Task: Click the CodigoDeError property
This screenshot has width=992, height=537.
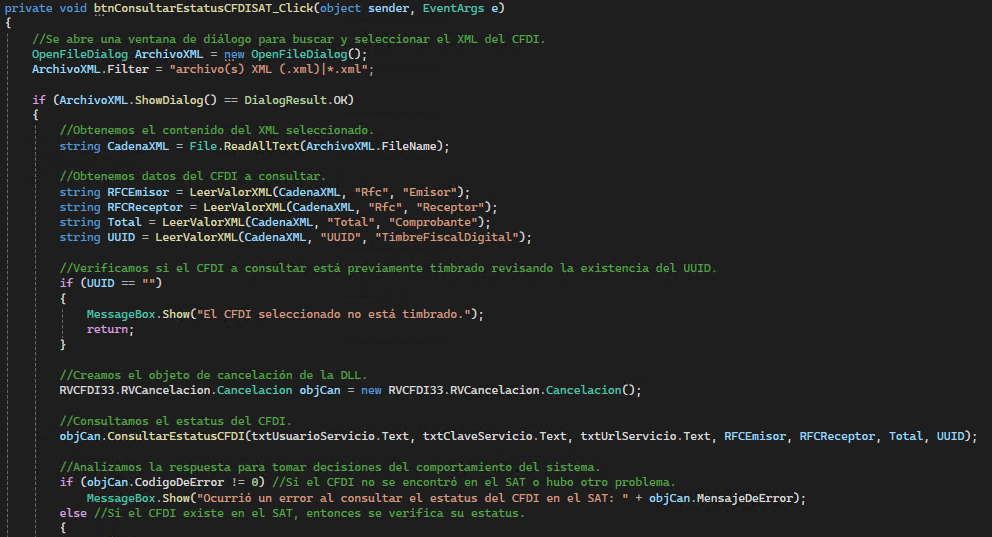Action: (x=179, y=483)
